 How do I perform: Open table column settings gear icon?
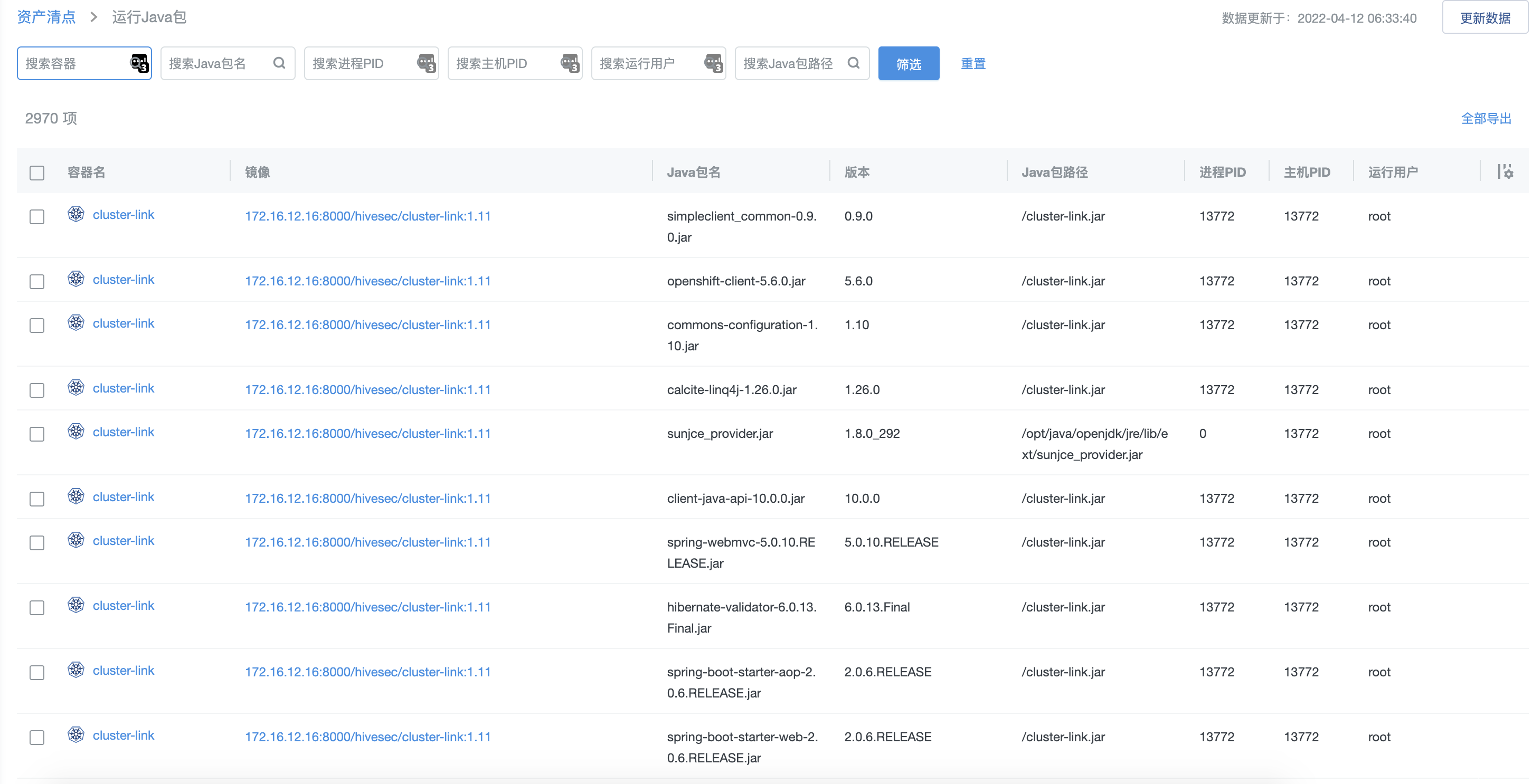pos(1505,173)
